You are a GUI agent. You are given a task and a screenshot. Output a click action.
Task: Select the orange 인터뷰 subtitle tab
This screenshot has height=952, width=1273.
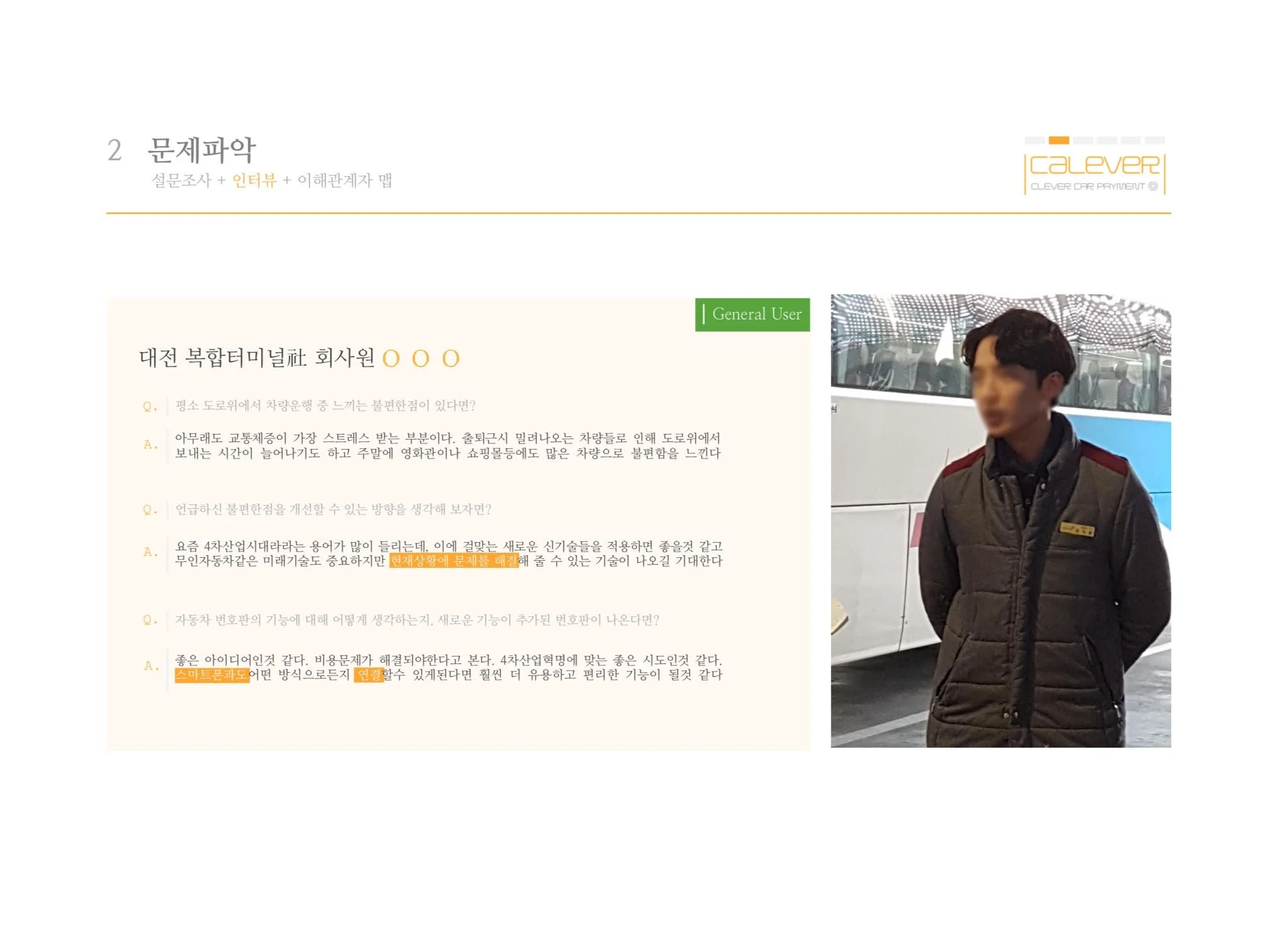pos(254,180)
